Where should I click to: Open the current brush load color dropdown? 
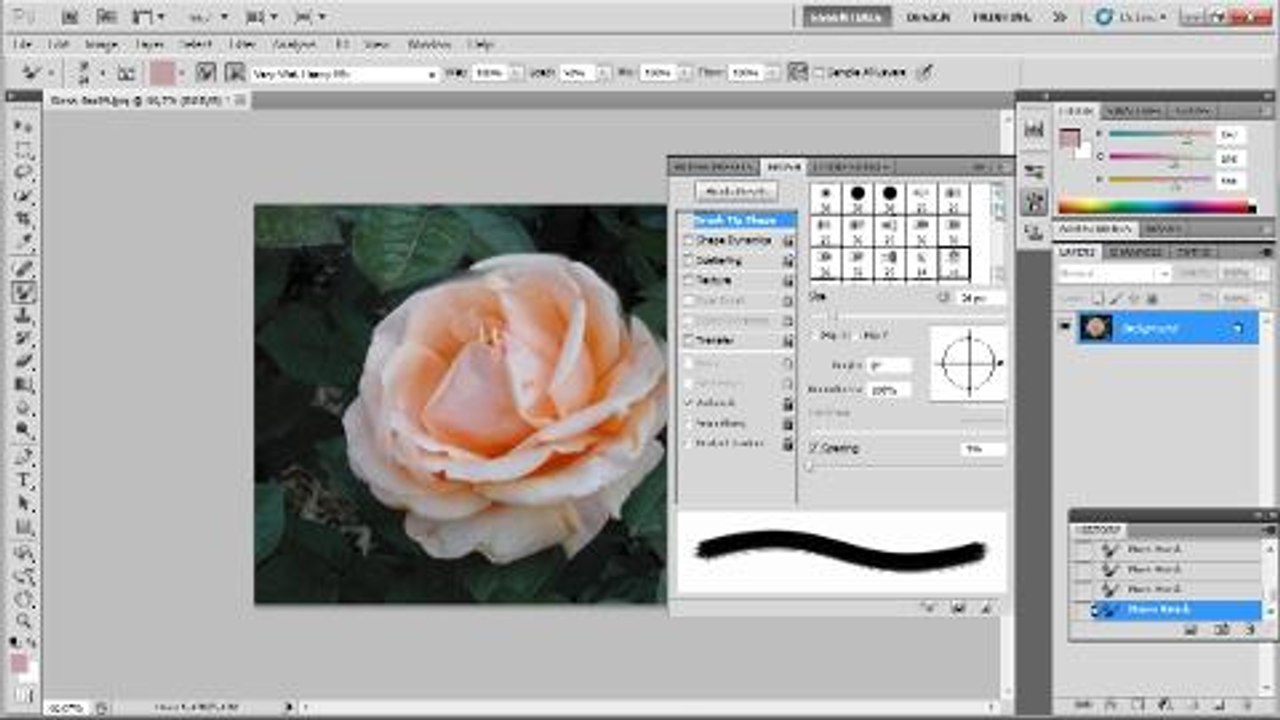coord(182,73)
